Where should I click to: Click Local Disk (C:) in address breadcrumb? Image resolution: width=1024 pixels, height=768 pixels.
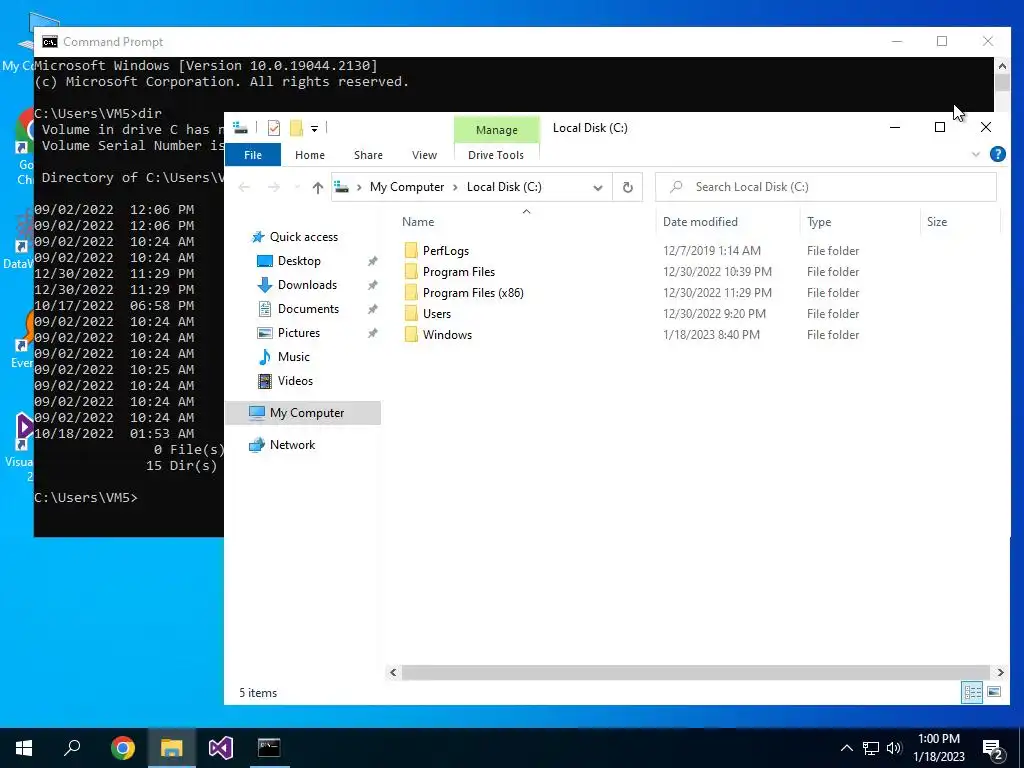point(504,187)
